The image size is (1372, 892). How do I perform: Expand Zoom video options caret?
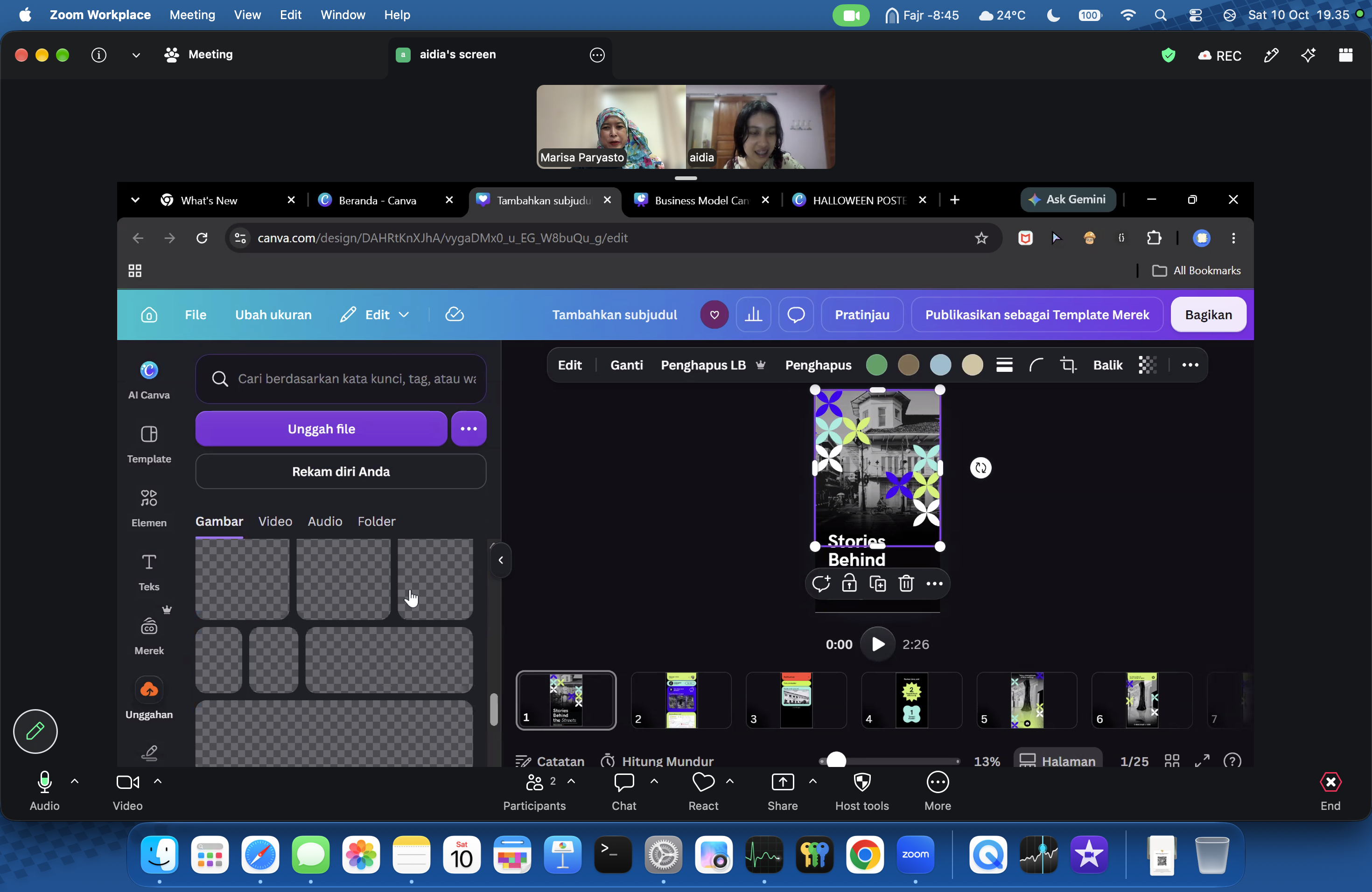[157, 781]
